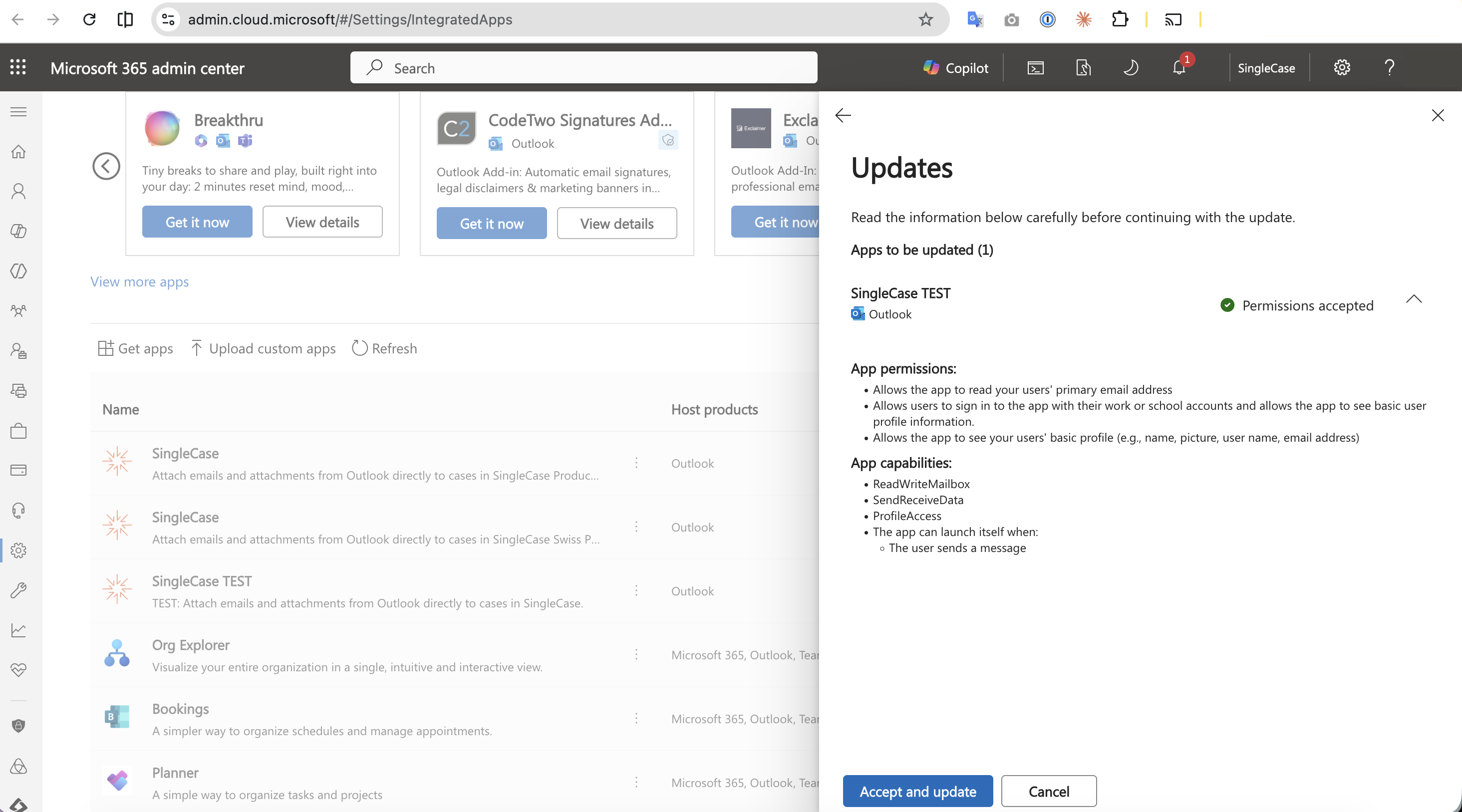This screenshot has width=1462, height=812.
Task: Open Support headset icon in sidebar
Action: [19, 510]
